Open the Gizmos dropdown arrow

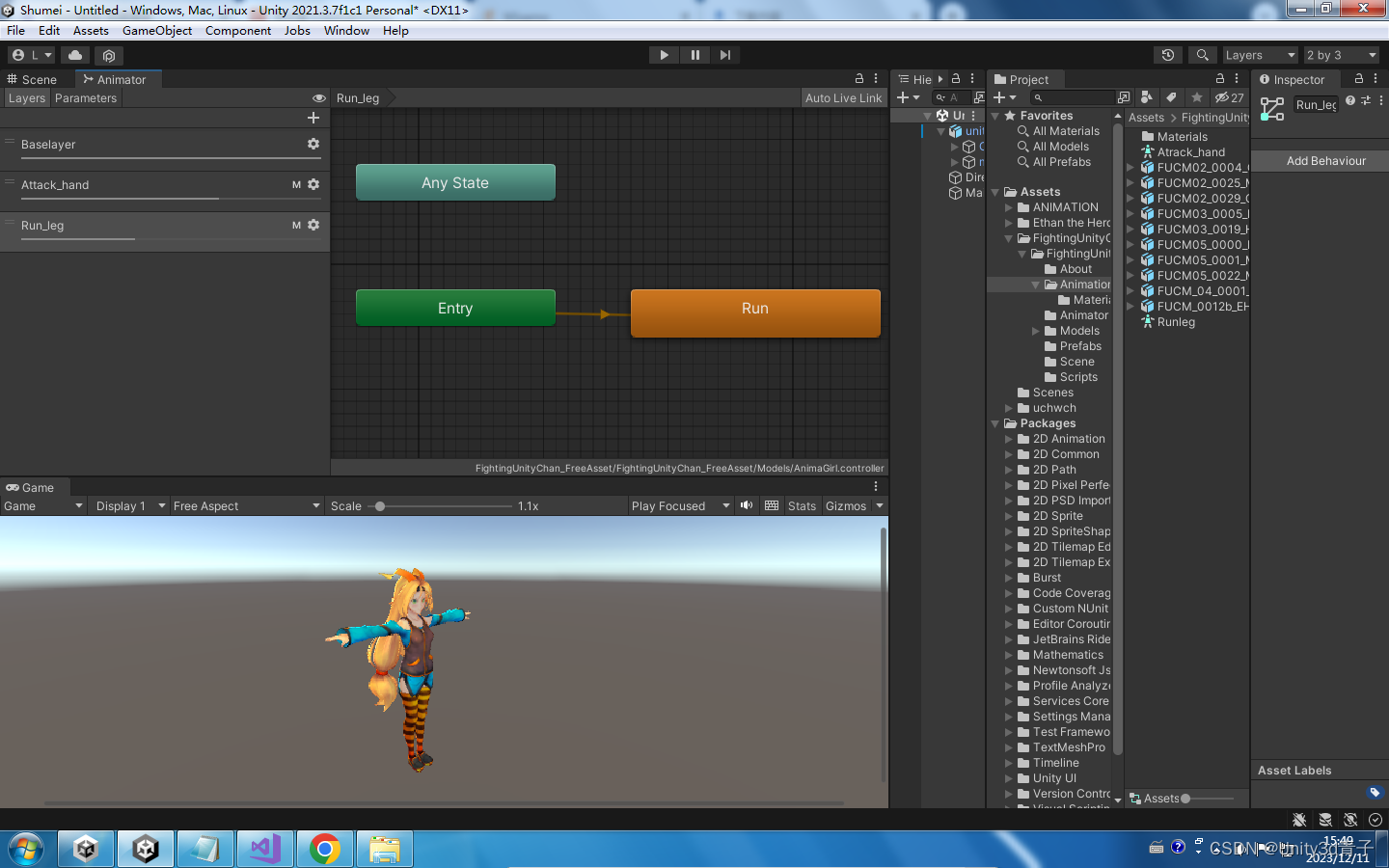[880, 506]
